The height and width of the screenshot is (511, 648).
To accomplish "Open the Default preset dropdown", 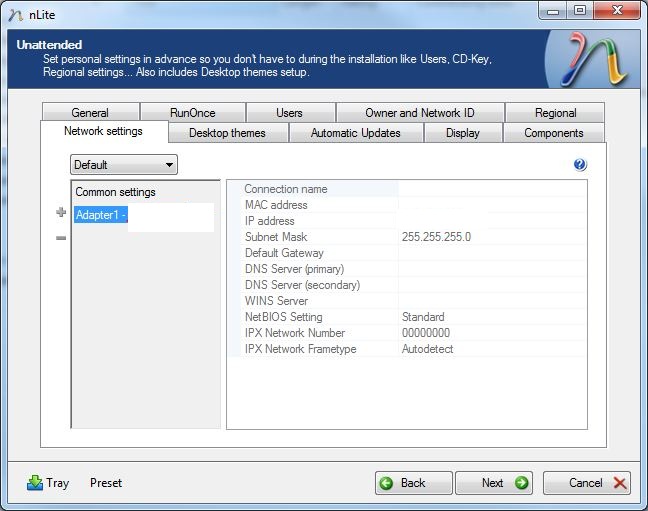I will tap(124, 165).
